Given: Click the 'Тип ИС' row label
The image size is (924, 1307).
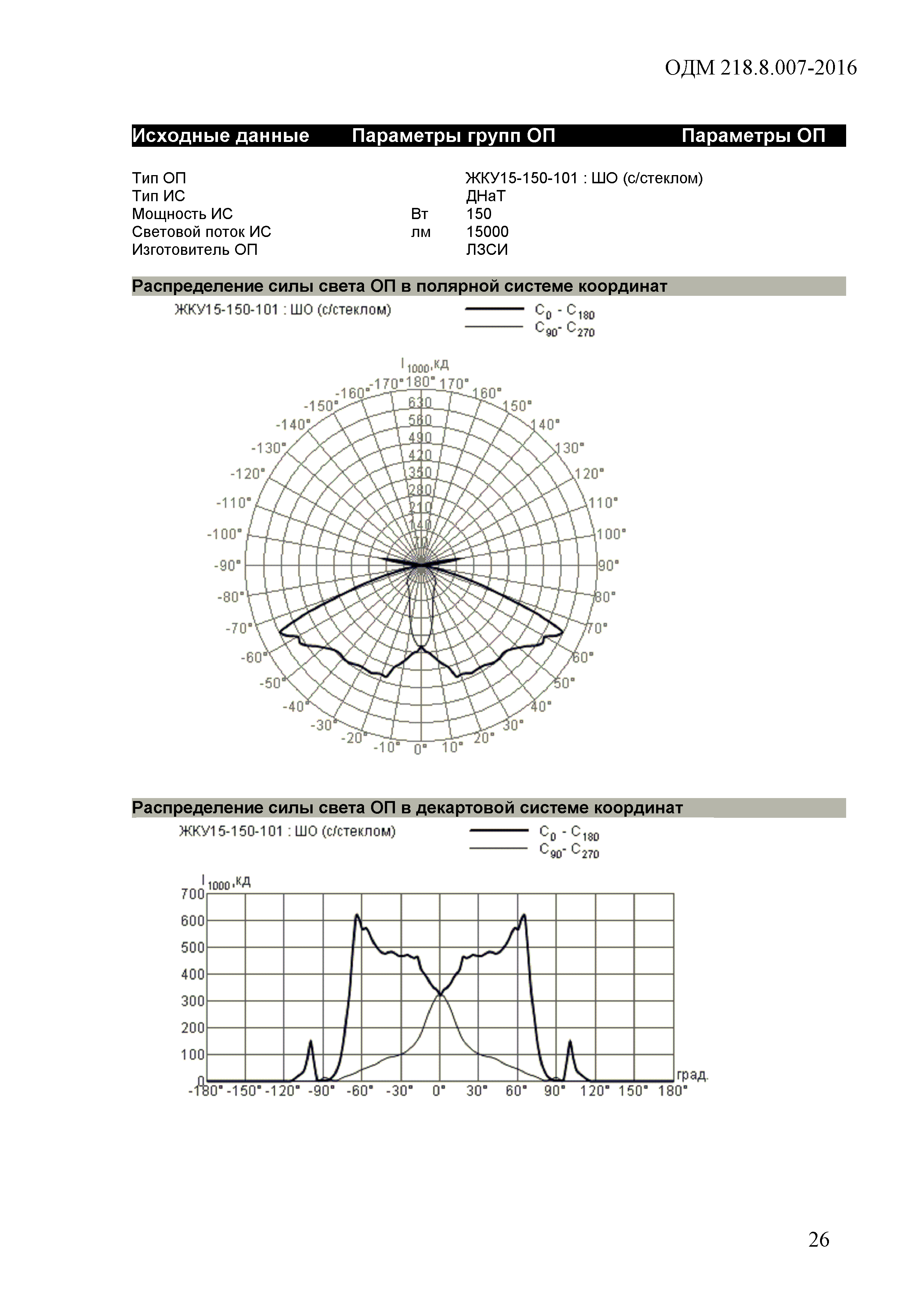Looking at the screenshot, I should [x=158, y=196].
